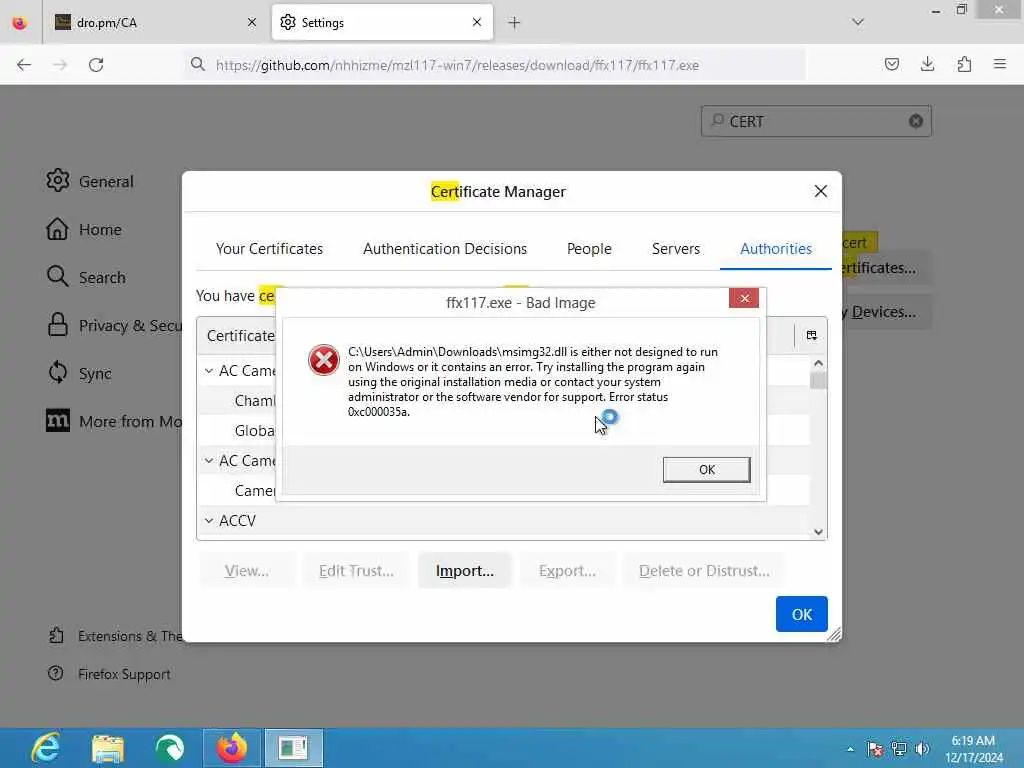Close the dro.pm/CA tab
The image size is (1024, 768).
click(x=252, y=22)
